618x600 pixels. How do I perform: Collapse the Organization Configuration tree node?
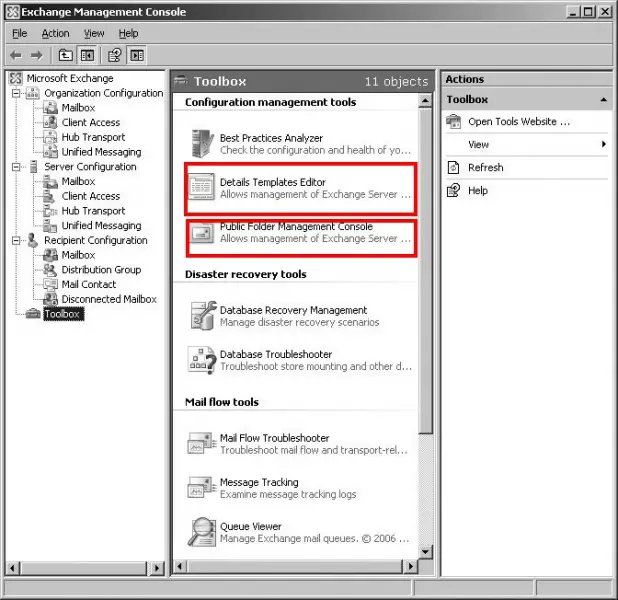click(x=16, y=93)
